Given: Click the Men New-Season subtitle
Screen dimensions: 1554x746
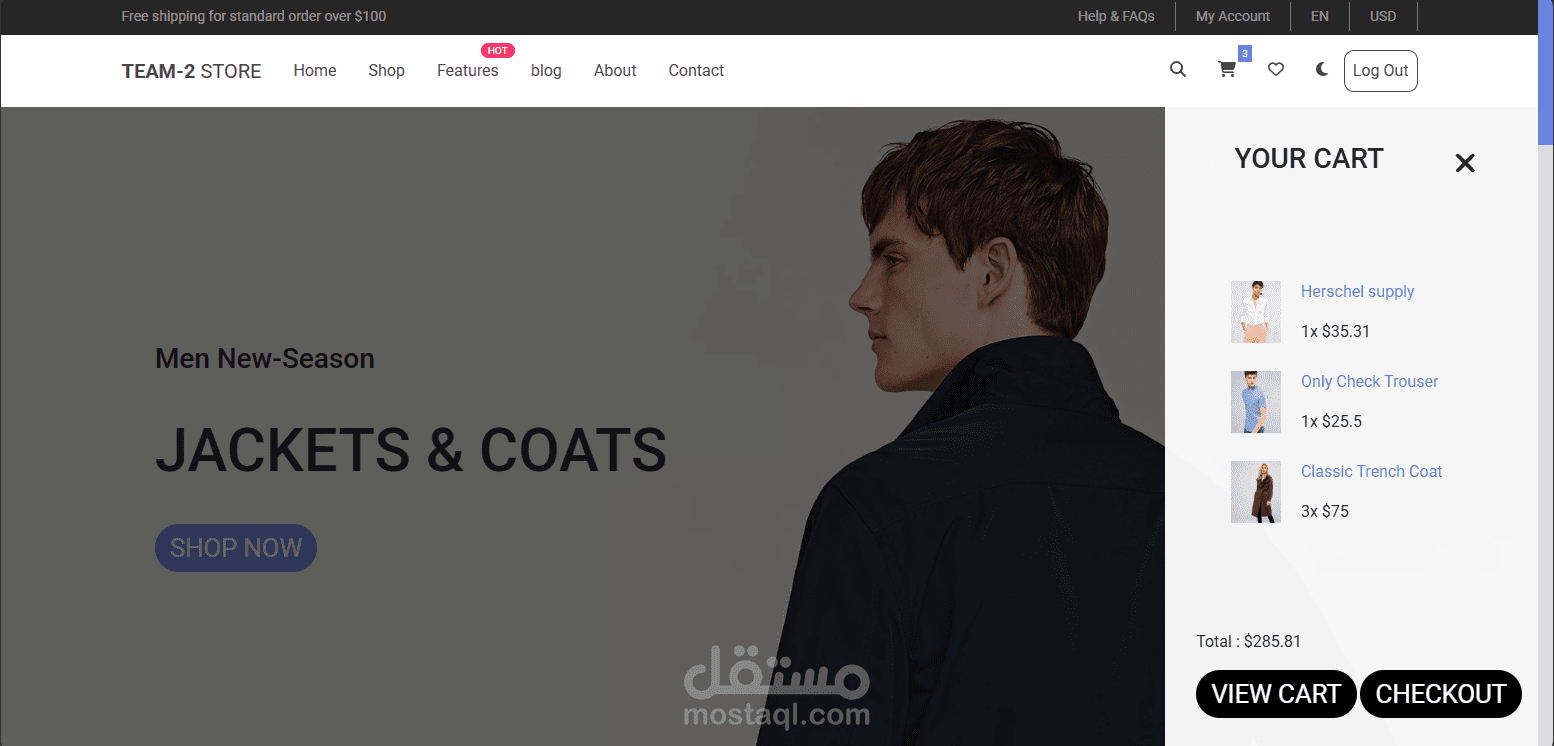Looking at the screenshot, I should click(x=265, y=358).
